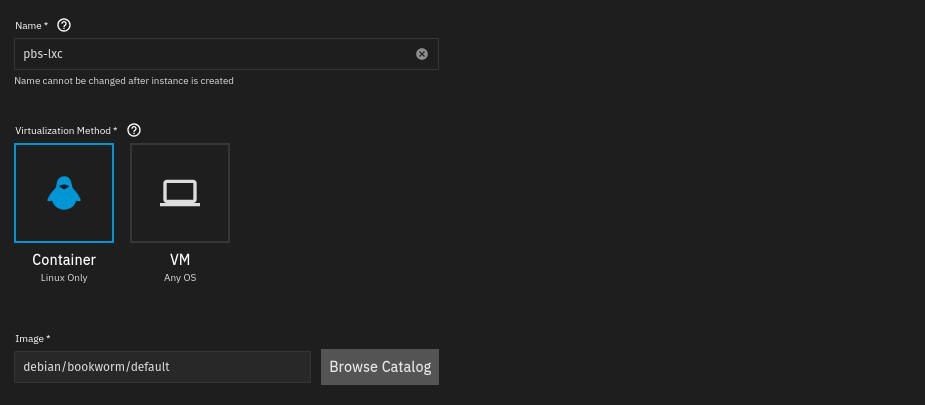Viewport: 925px width, 405px height.
Task: Clear the Name field with the X icon
Action: [422, 54]
